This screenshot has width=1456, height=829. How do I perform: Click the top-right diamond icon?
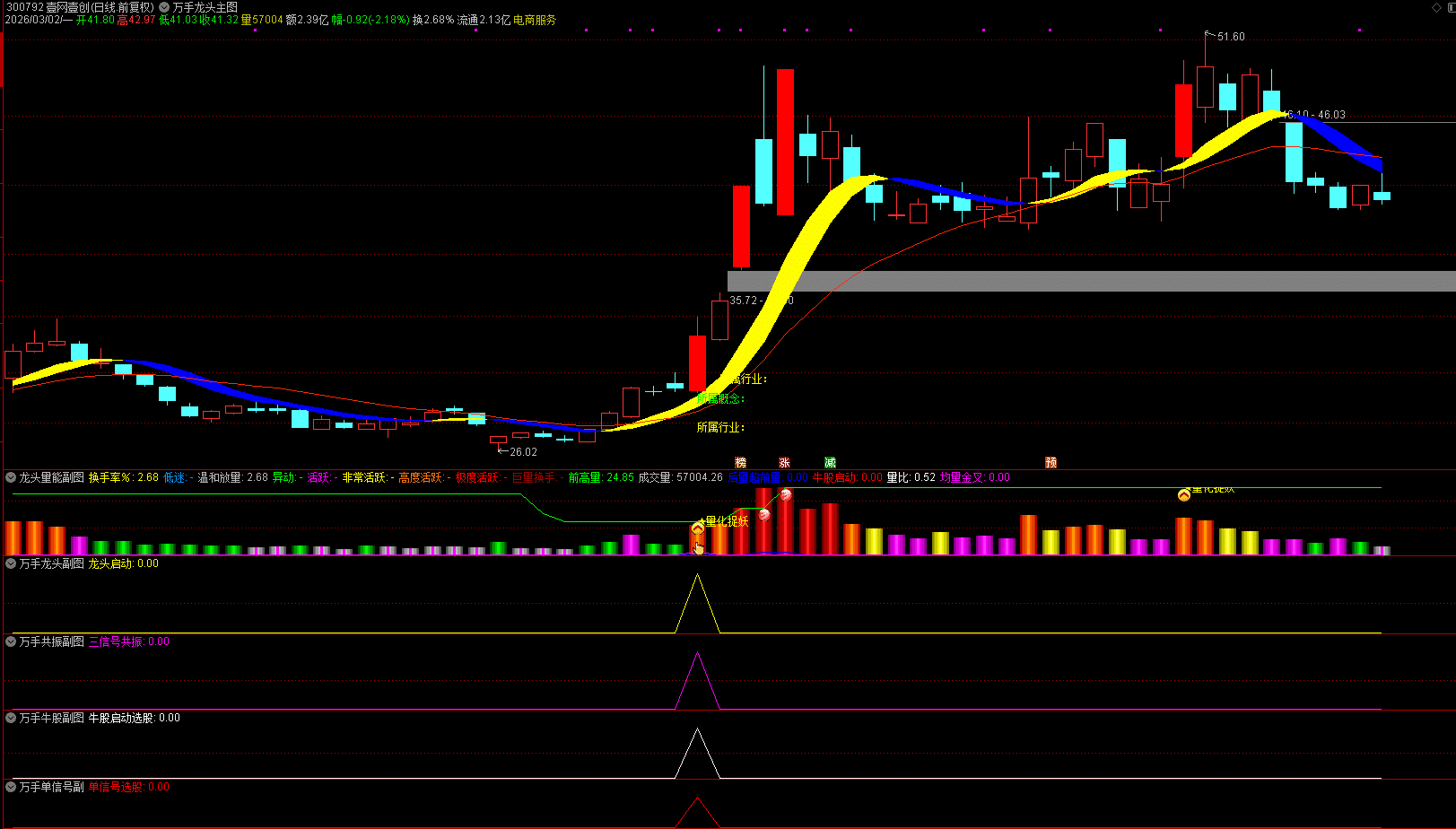tap(1436, 7)
